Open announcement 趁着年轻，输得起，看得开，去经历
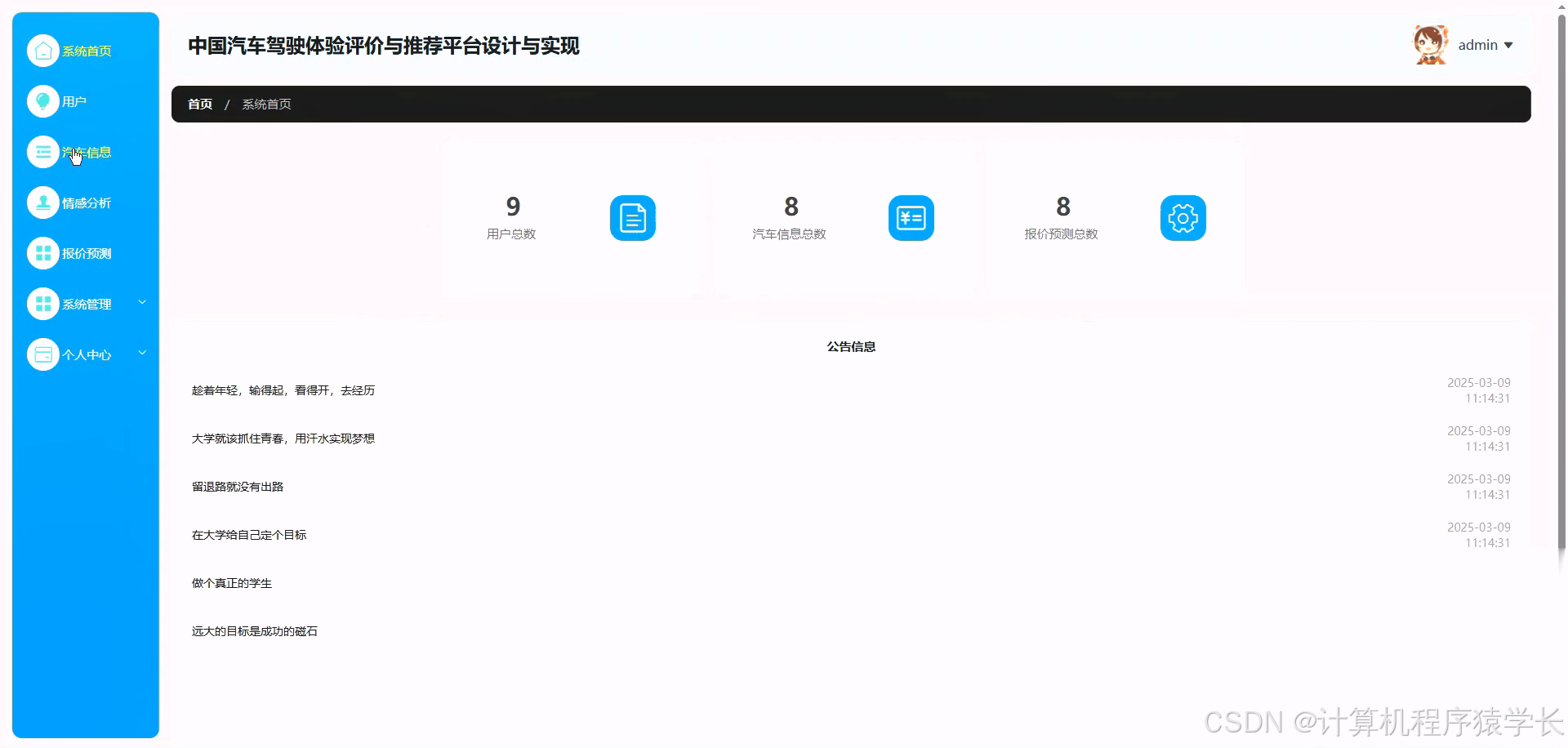This screenshot has height=748, width=1568. point(283,390)
